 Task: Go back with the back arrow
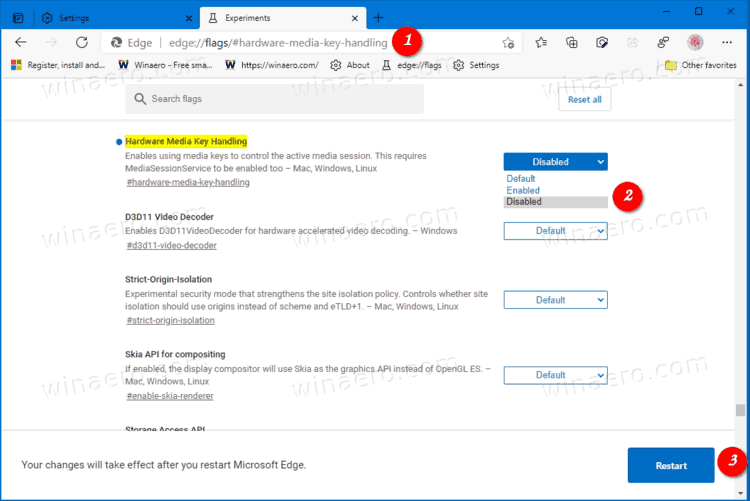(21, 43)
